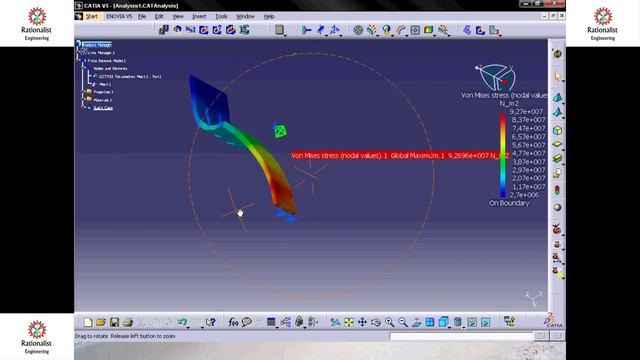Screen dimensions: 640x360
Task: Click the Open file folder icon
Action: click(101, 322)
